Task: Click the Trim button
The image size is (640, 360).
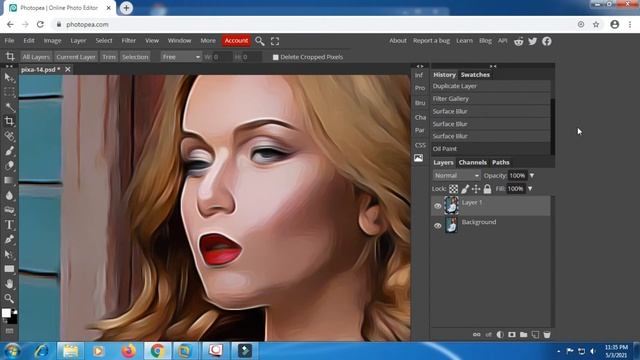Action: click(x=109, y=57)
